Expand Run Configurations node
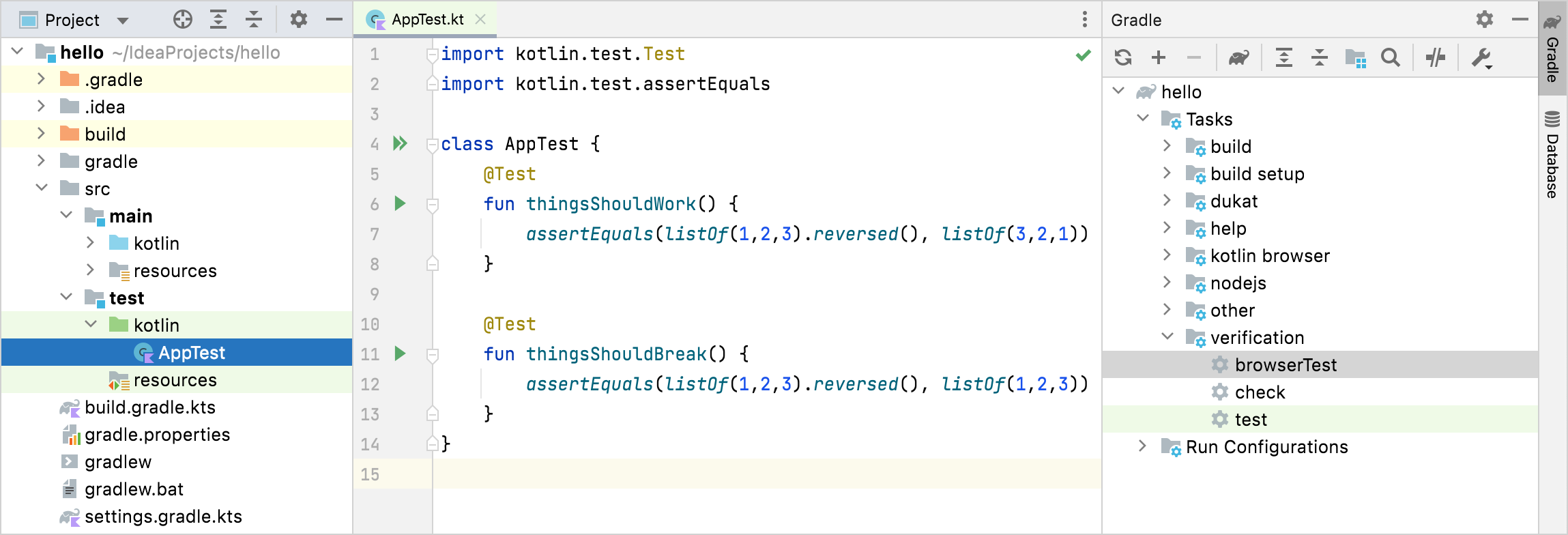 tap(1143, 446)
